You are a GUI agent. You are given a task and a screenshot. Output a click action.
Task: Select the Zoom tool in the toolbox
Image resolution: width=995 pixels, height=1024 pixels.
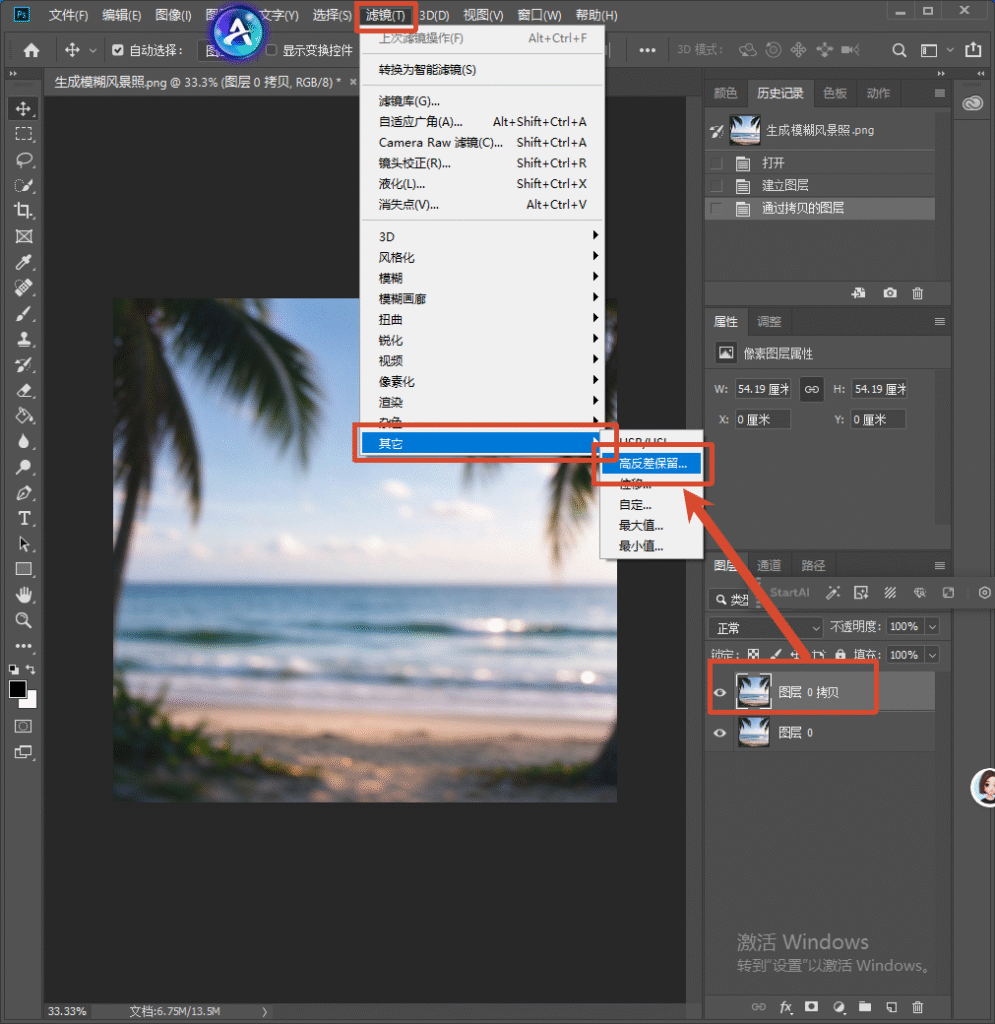point(24,620)
